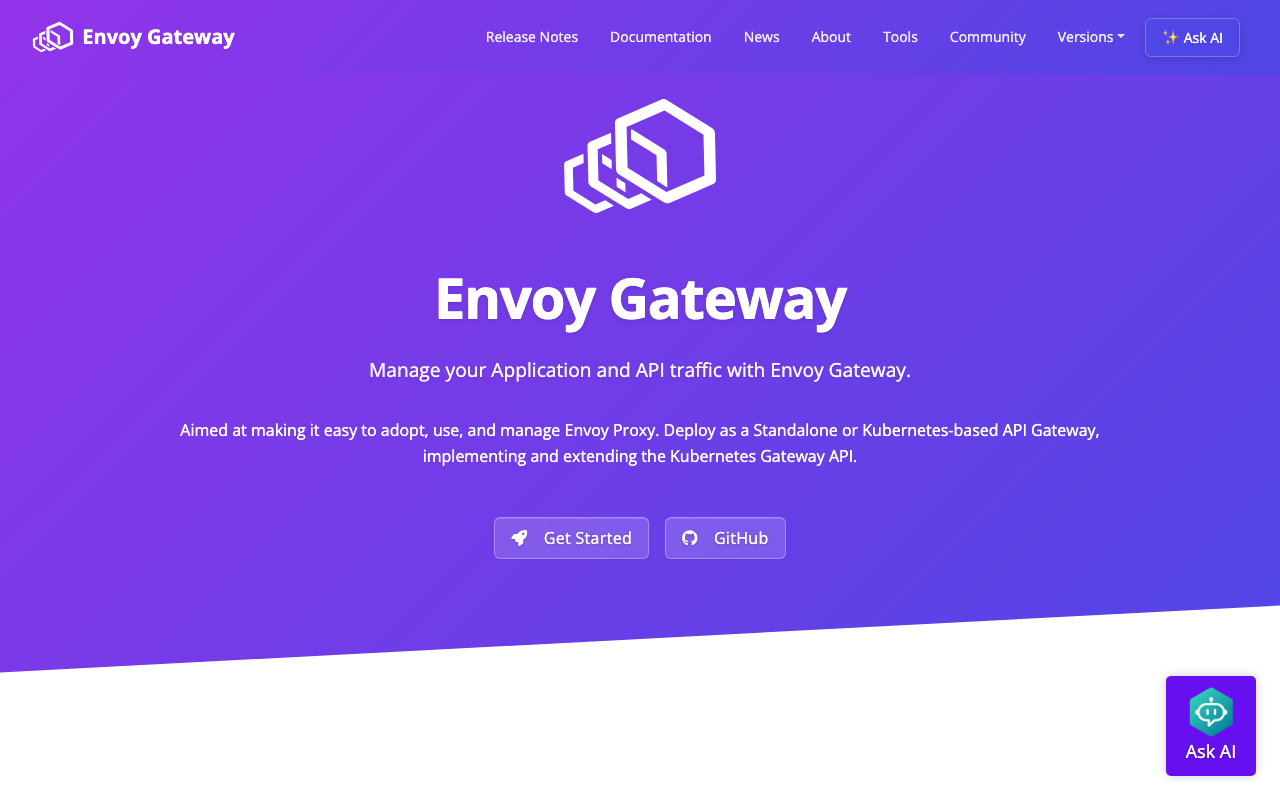The width and height of the screenshot is (1280, 800).
Task: Click the rocket icon on Get Started
Action: [x=519, y=538]
